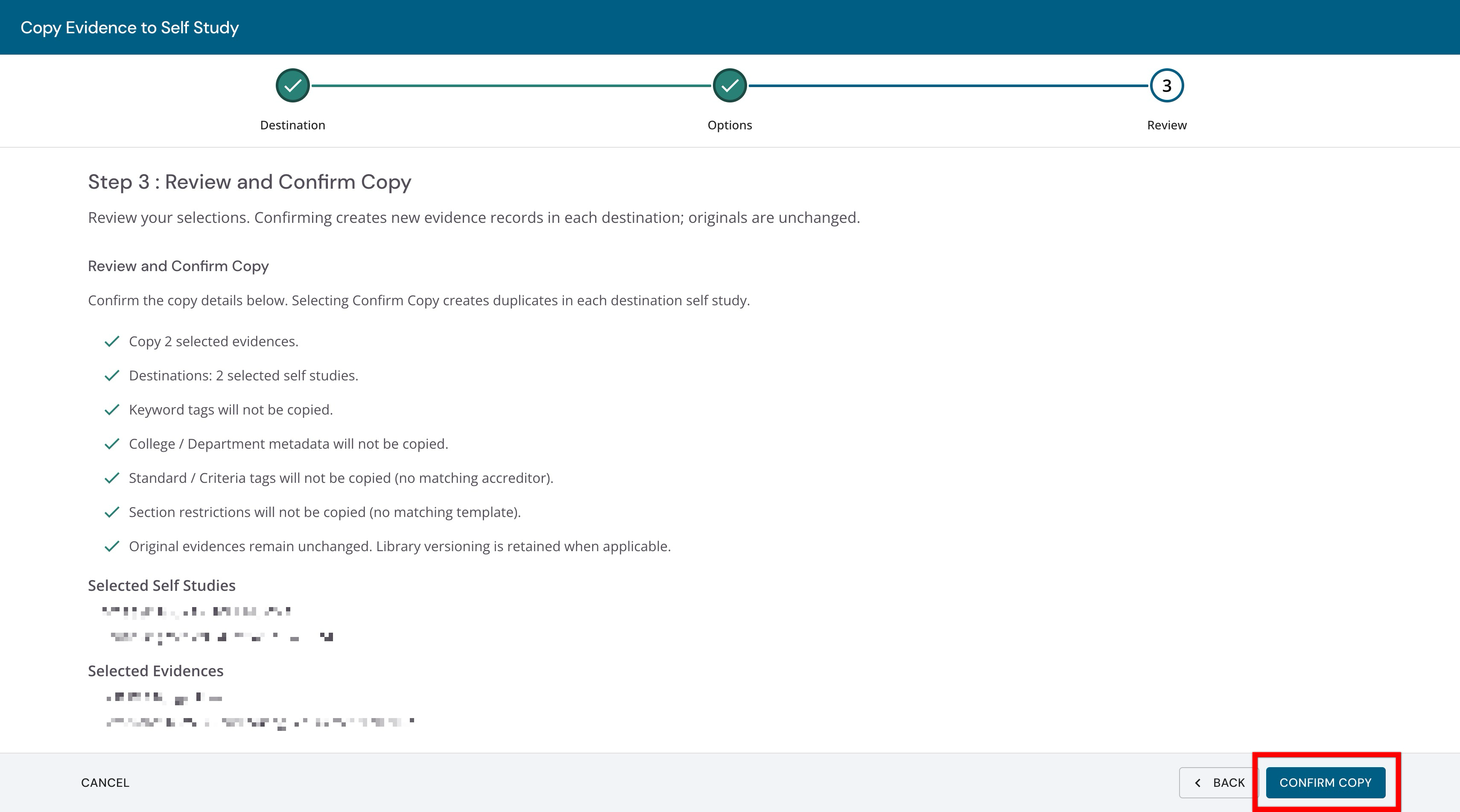Screen dimensions: 1460x812
Task: Click the Destination step checkmark circle
Action: coord(292,85)
